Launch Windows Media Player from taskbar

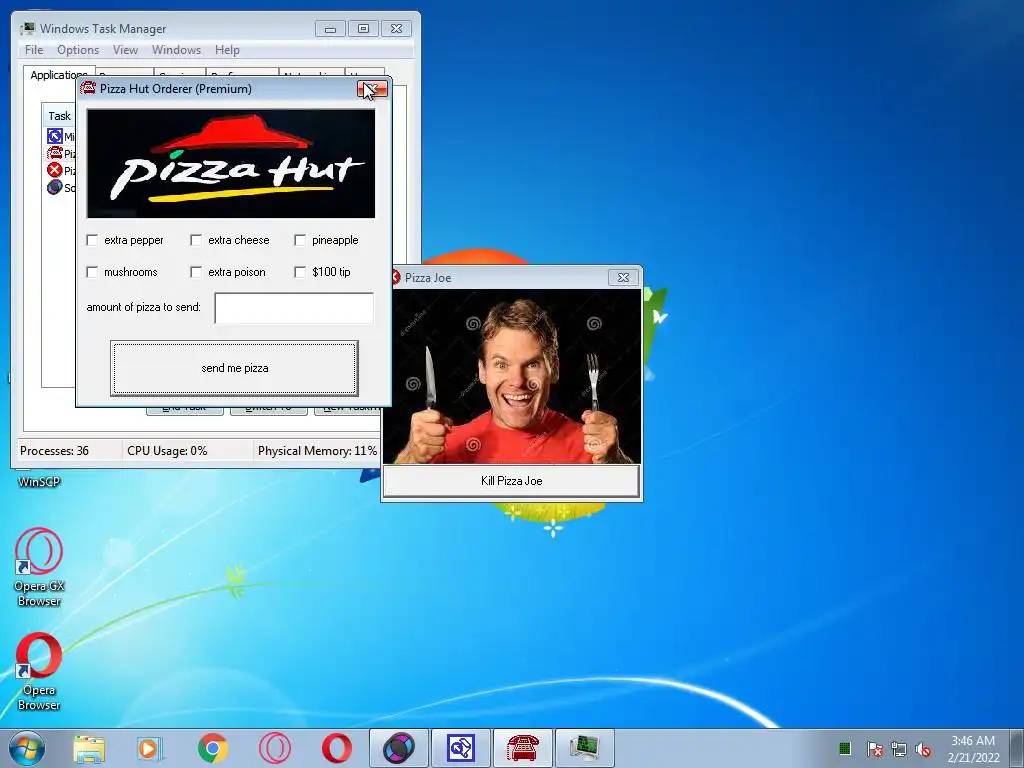click(x=150, y=748)
